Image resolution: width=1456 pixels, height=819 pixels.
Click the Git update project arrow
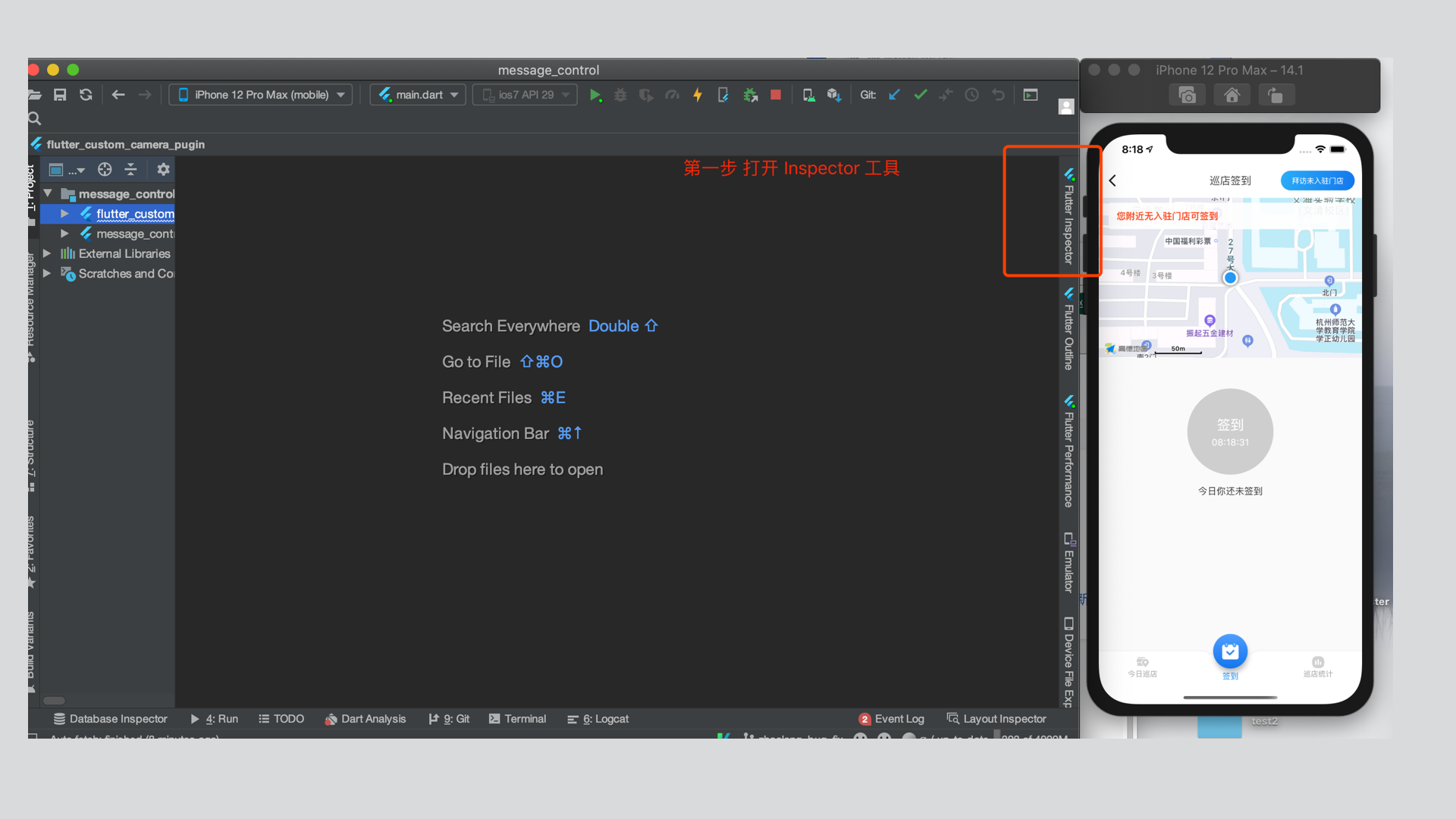(895, 95)
